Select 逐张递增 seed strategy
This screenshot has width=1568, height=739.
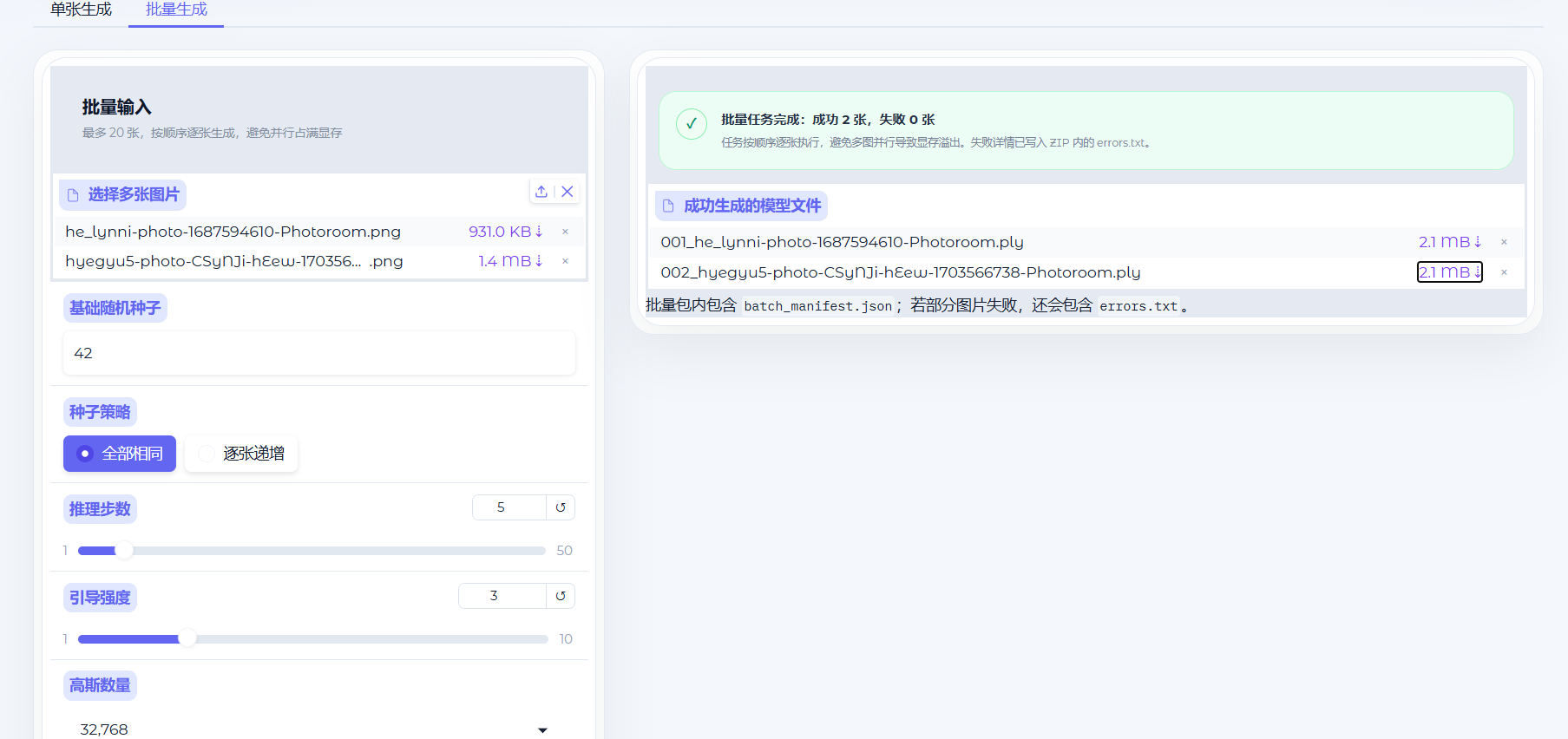pos(241,454)
